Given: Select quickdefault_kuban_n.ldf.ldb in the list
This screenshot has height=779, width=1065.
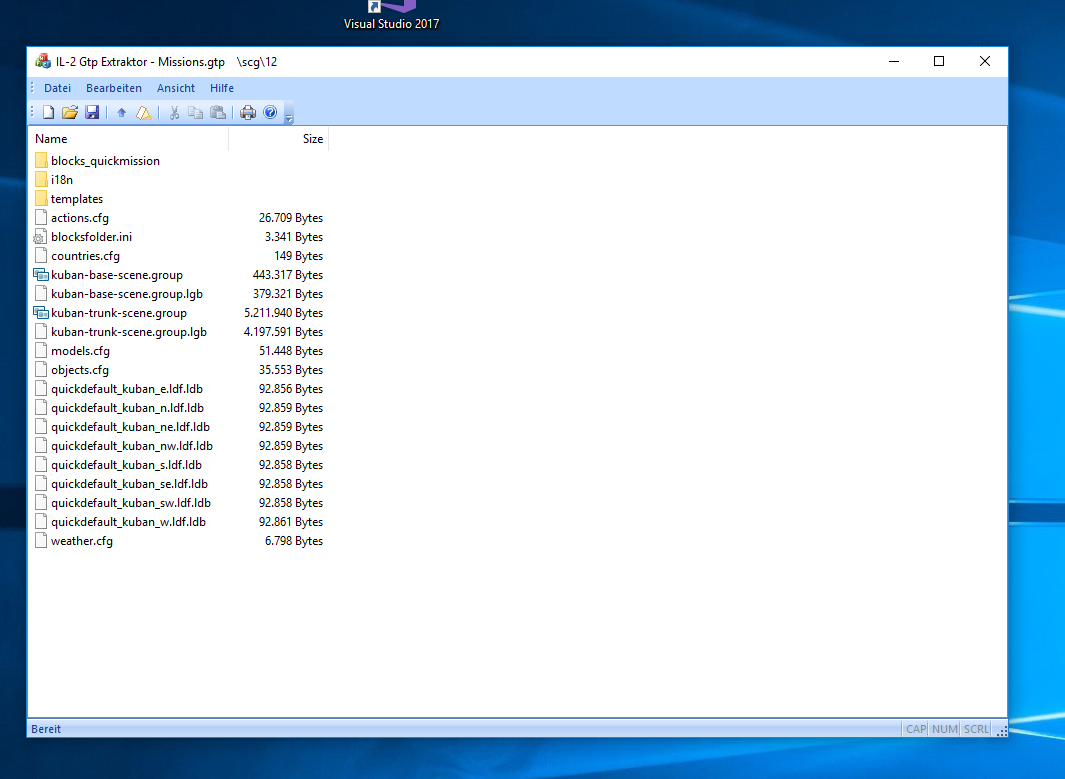Looking at the screenshot, I should [x=128, y=408].
